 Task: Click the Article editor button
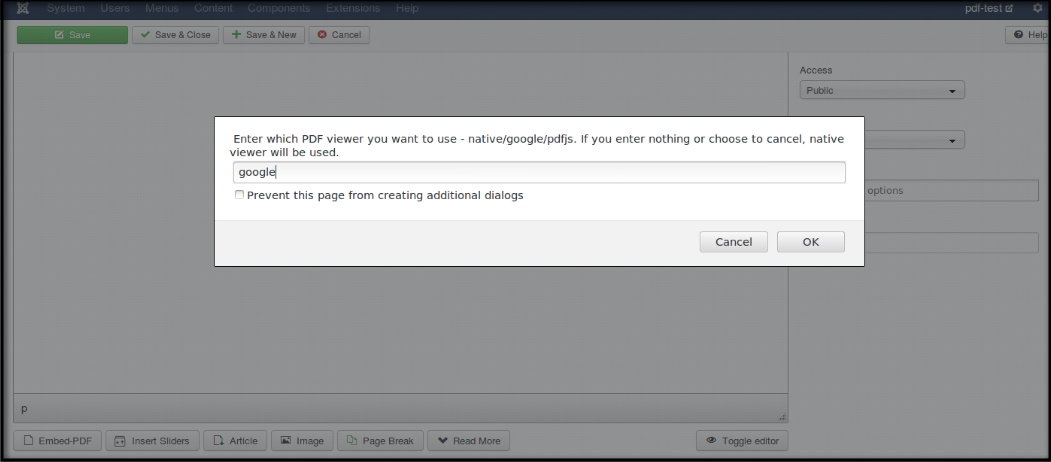(x=235, y=441)
